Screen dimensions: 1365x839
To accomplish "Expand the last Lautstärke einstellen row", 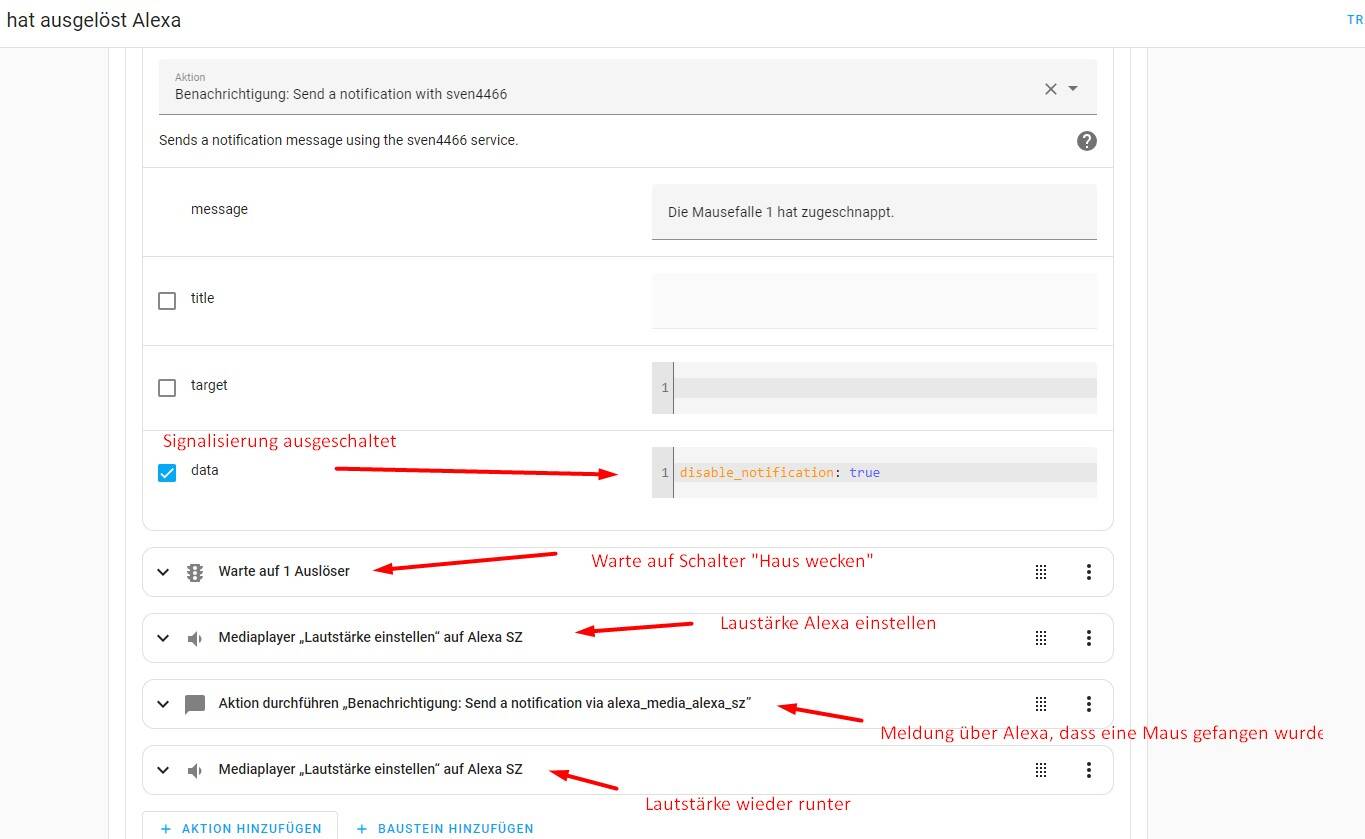I will point(164,770).
